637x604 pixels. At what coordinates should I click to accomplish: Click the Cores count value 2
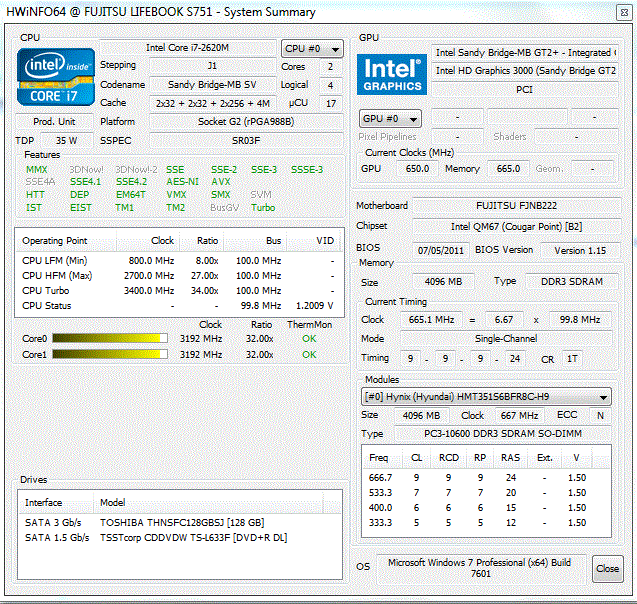coord(330,67)
